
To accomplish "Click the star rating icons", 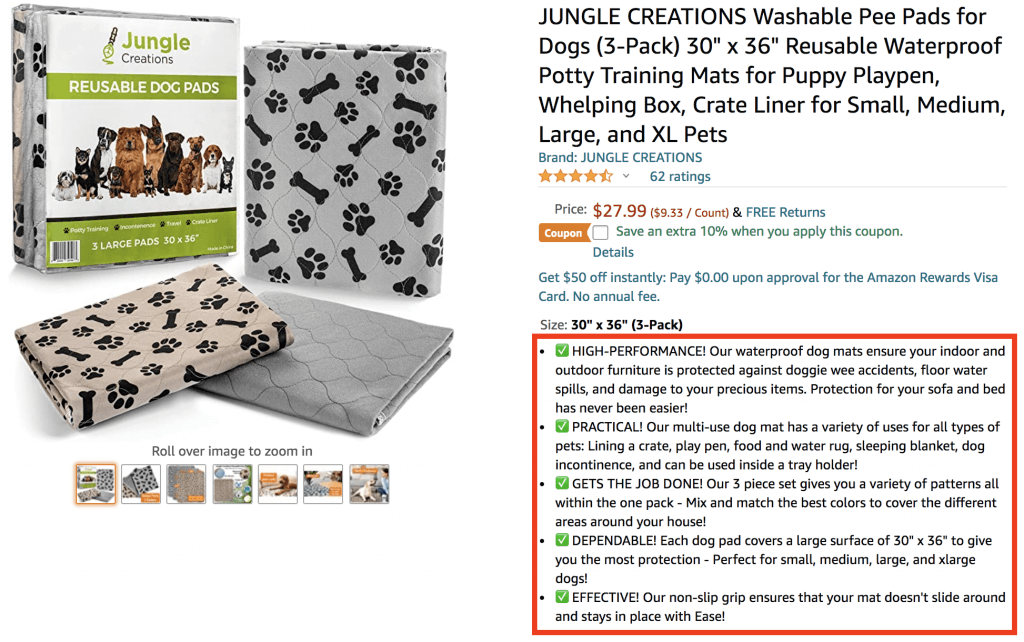I will (575, 176).
